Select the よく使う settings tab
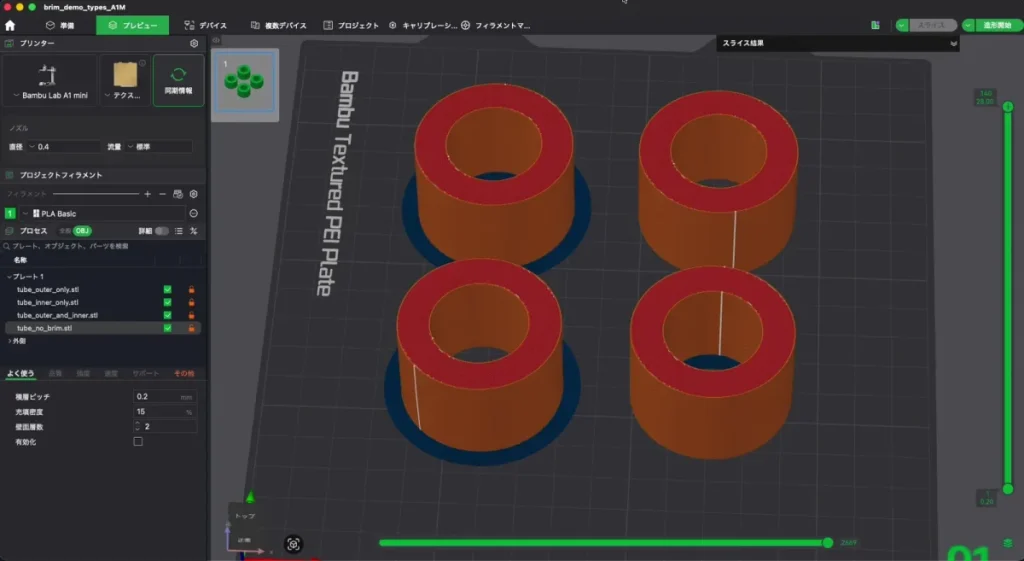The width and height of the screenshot is (1024, 561). [20, 374]
